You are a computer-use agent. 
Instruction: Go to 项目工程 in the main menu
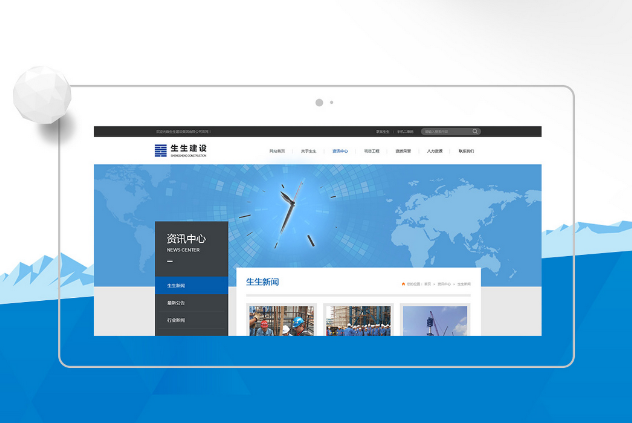(372, 151)
